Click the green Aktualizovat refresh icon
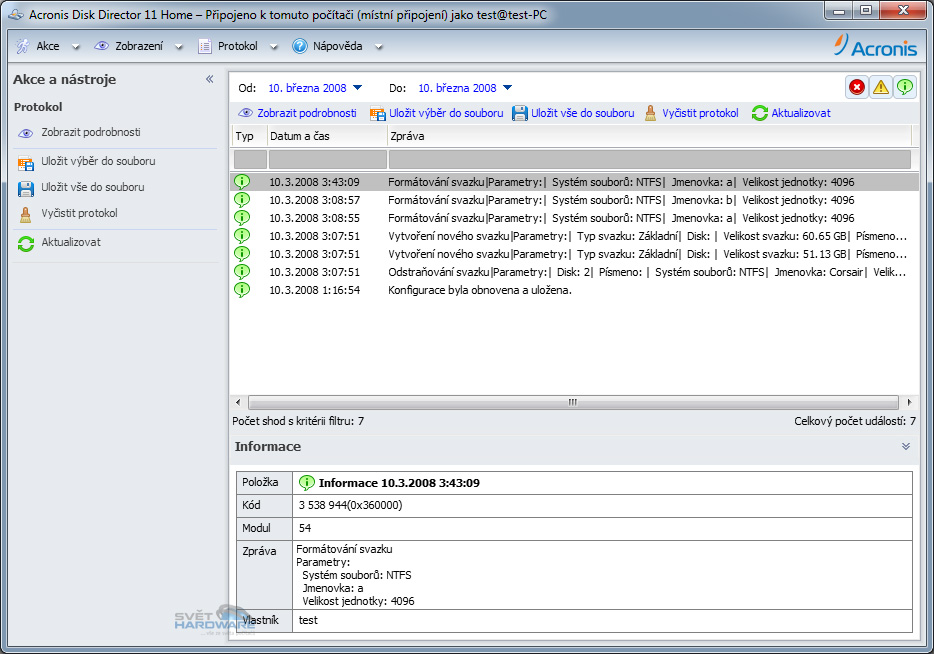 click(24, 243)
